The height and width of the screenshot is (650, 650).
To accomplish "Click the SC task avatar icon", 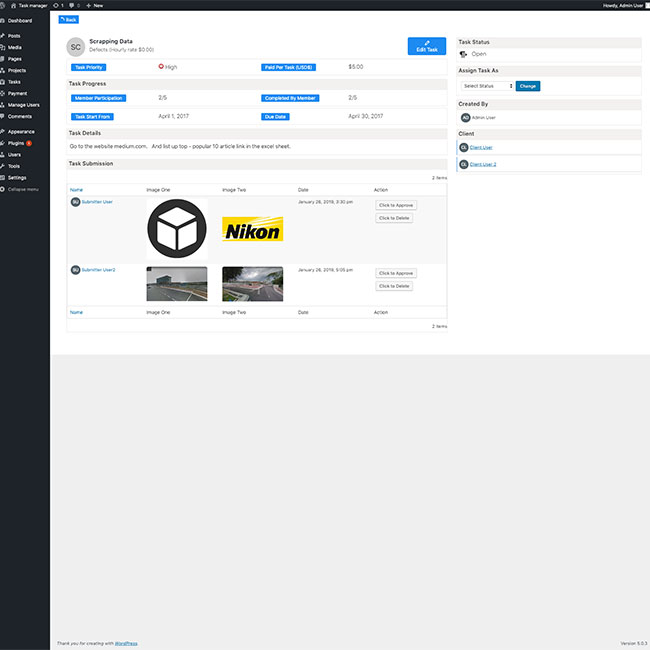I will pyautogui.click(x=75, y=45).
